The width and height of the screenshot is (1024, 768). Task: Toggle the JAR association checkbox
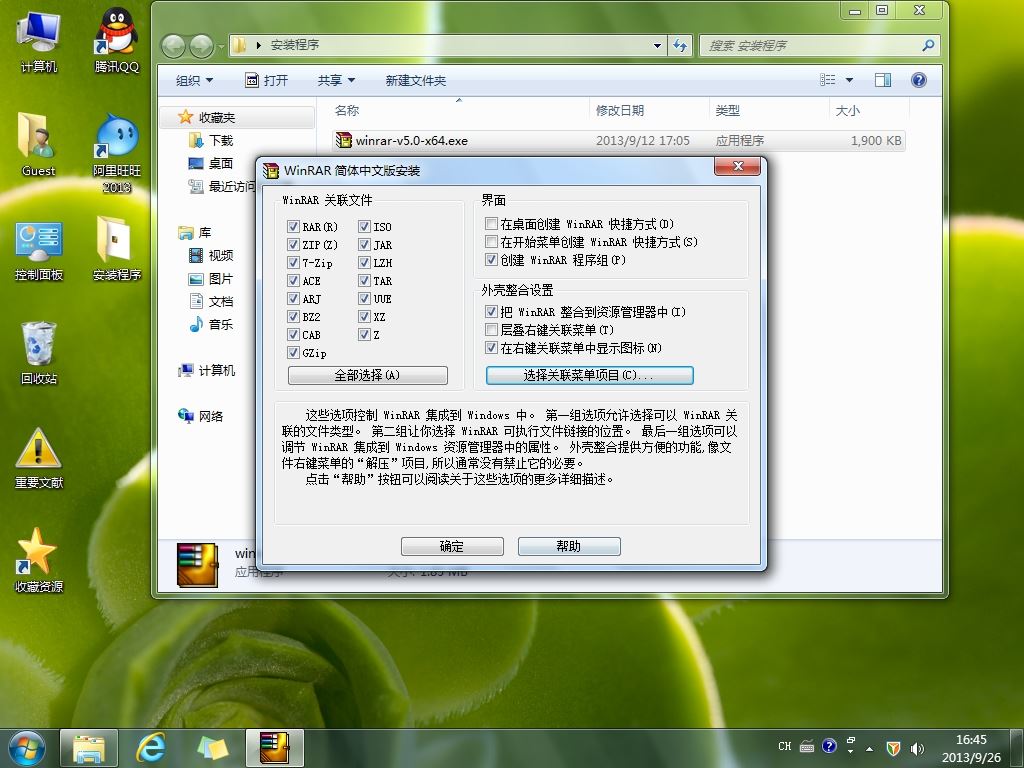click(364, 244)
